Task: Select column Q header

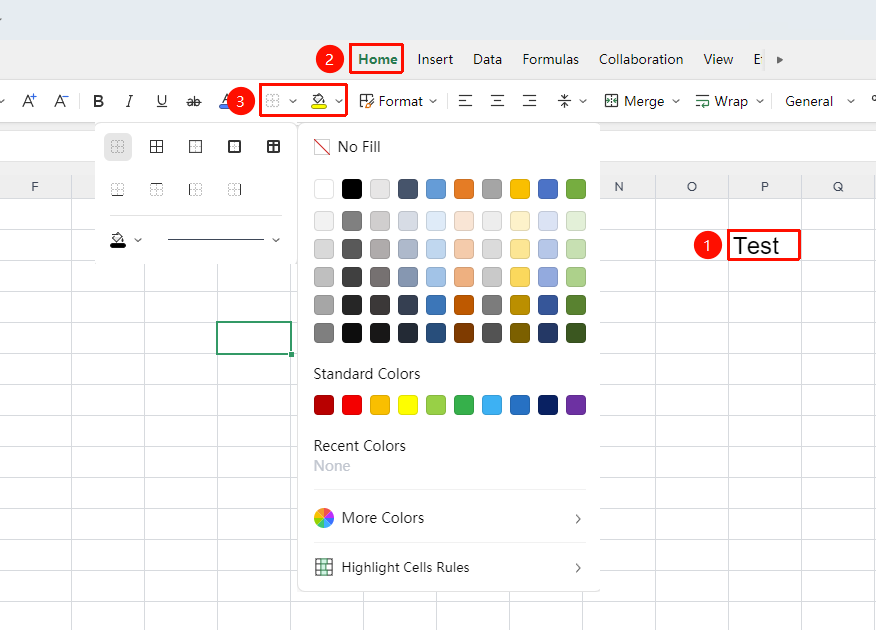Action: point(837,187)
